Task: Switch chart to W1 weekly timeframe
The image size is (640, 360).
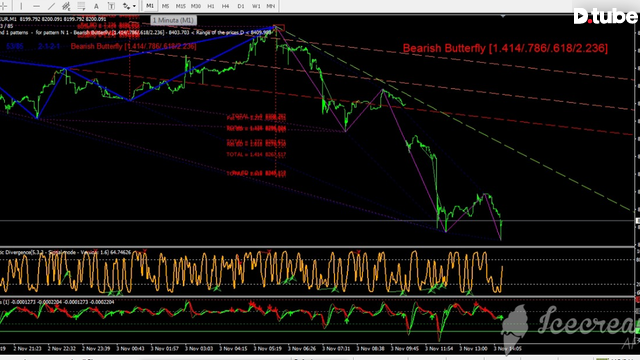Action: 256,6
